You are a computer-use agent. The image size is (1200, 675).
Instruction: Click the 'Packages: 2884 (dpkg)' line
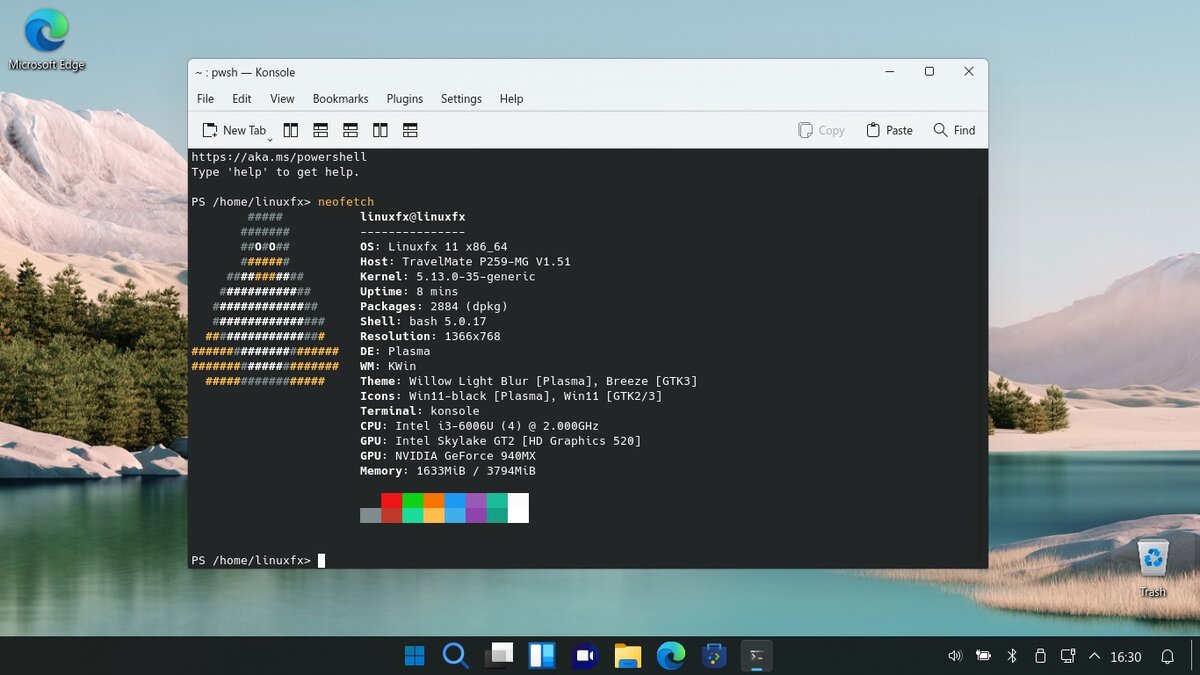pyautogui.click(x=434, y=307)
